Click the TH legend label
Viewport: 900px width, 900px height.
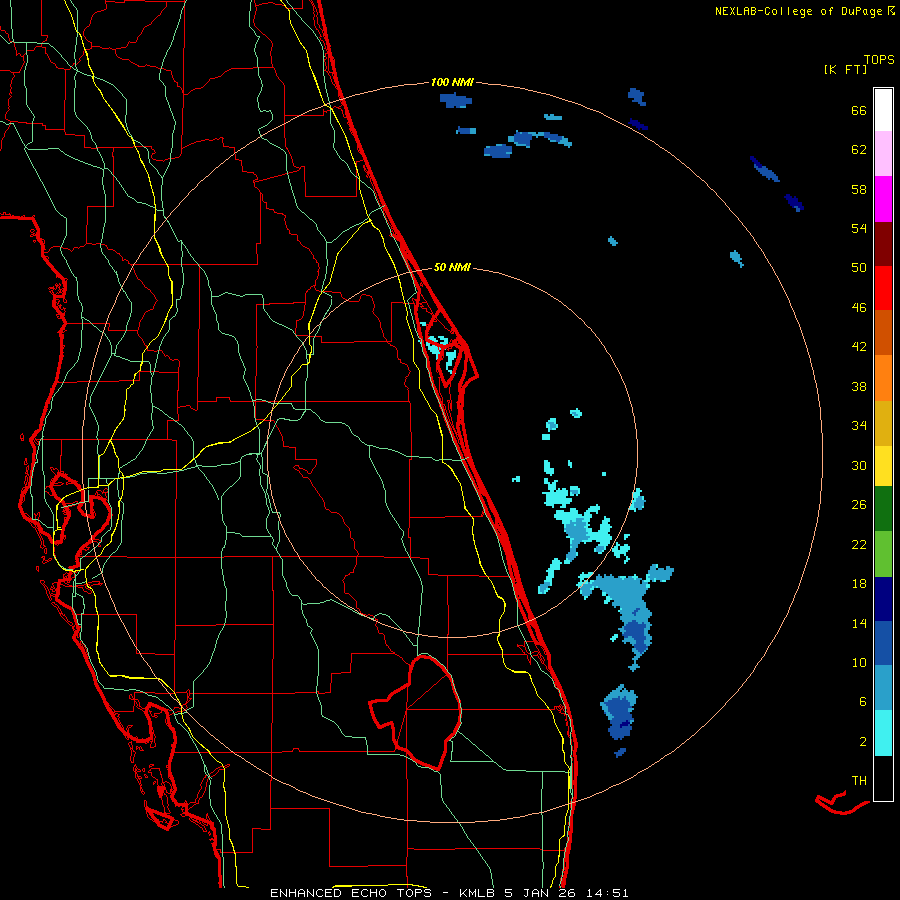(x=859, y=781)
